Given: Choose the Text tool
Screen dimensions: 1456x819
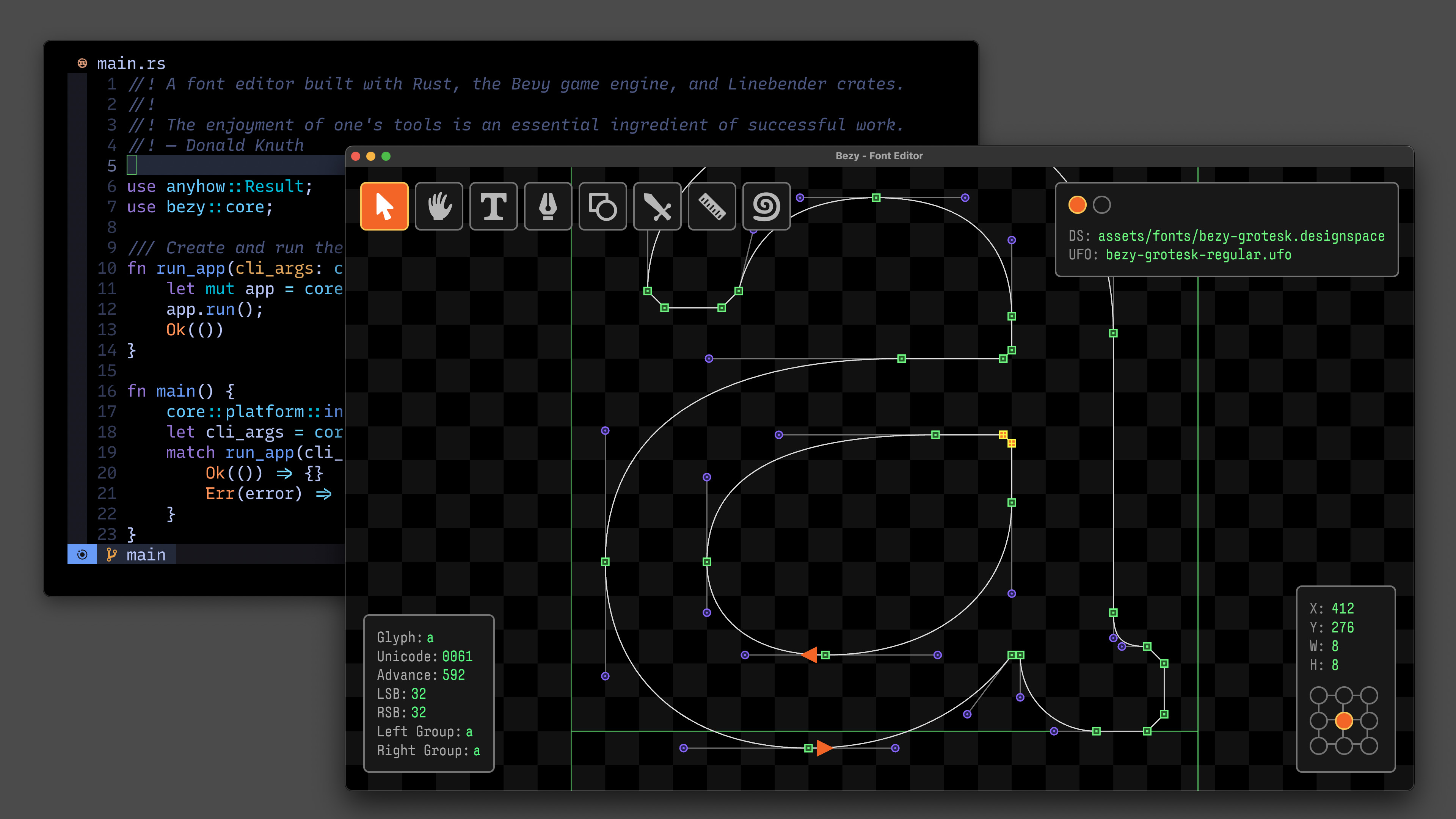Looking at the screenshot, I should [493, 206].
